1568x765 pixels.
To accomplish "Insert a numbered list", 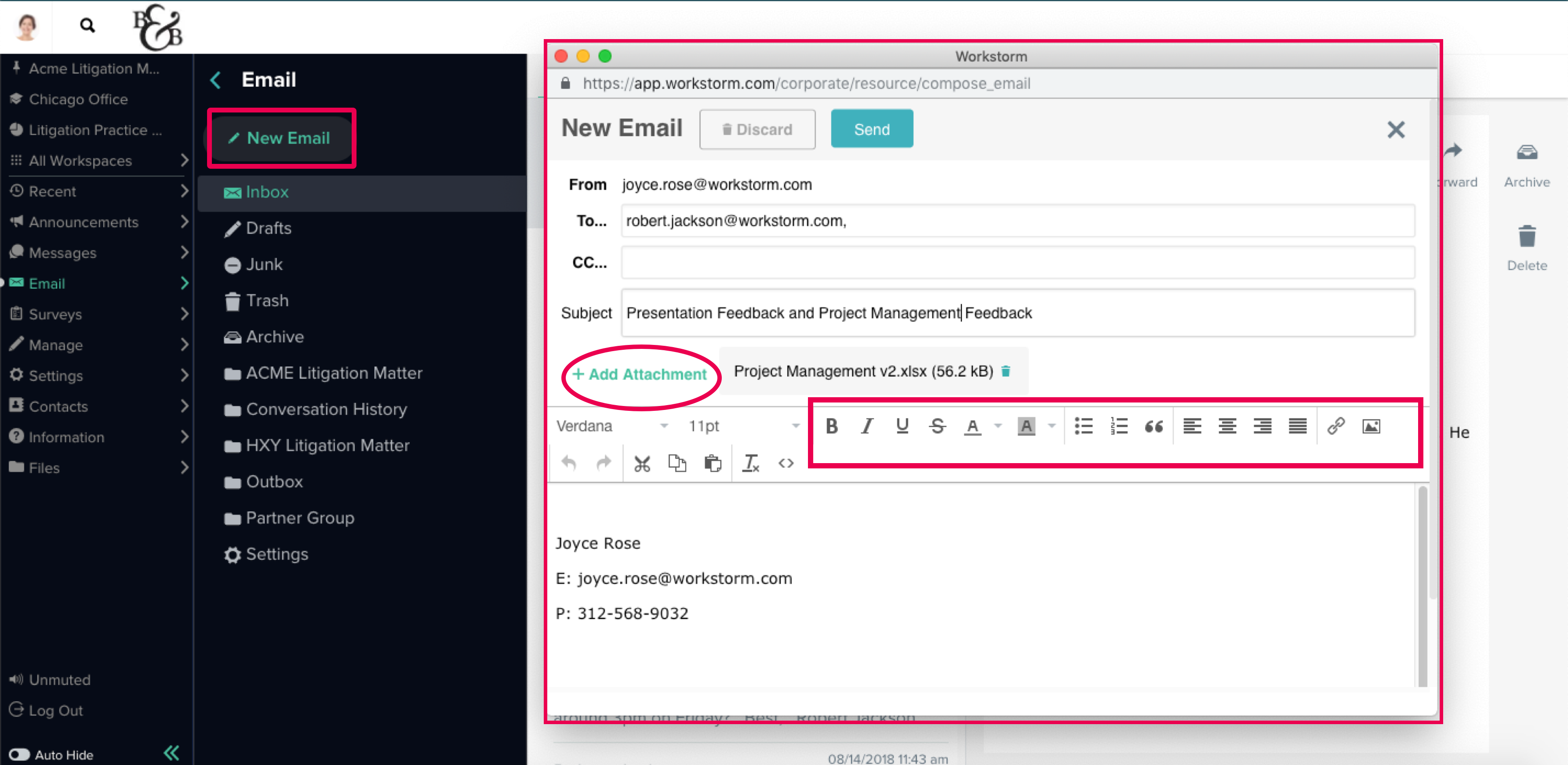I will pyautogui.click(x=1119, y=426).
